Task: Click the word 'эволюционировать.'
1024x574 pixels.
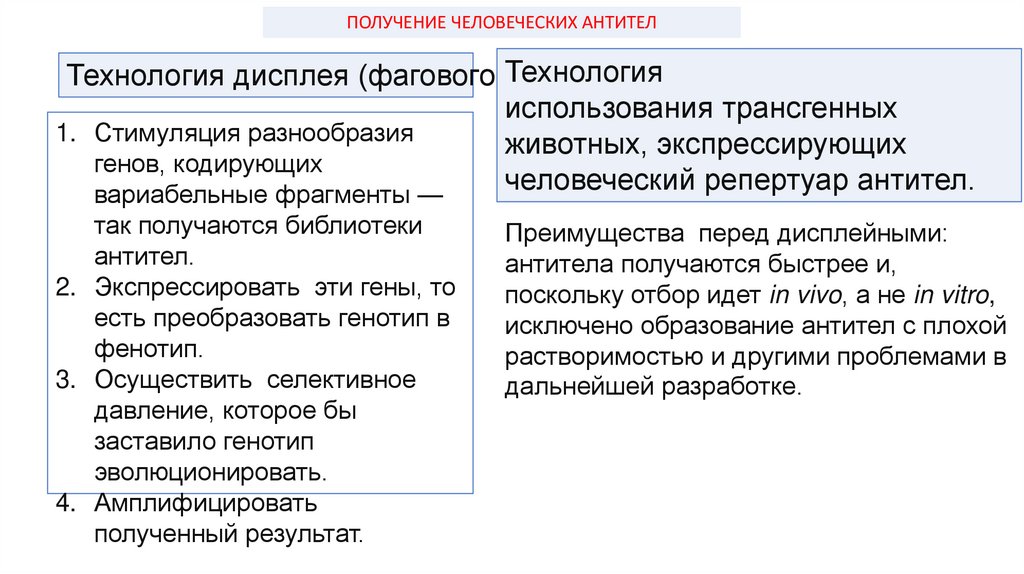Action: coord(210,472)
